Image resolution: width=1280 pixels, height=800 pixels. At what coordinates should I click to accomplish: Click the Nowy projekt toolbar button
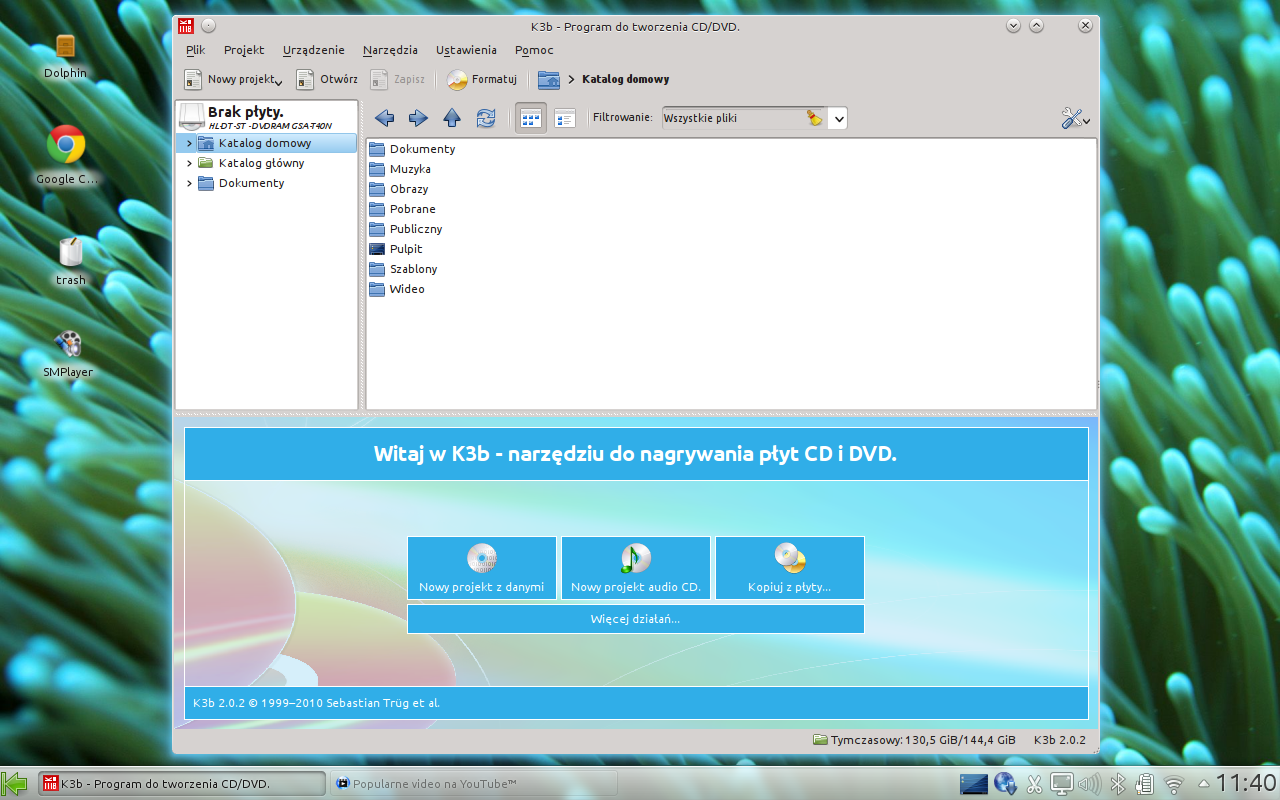(x=233, y=79)
